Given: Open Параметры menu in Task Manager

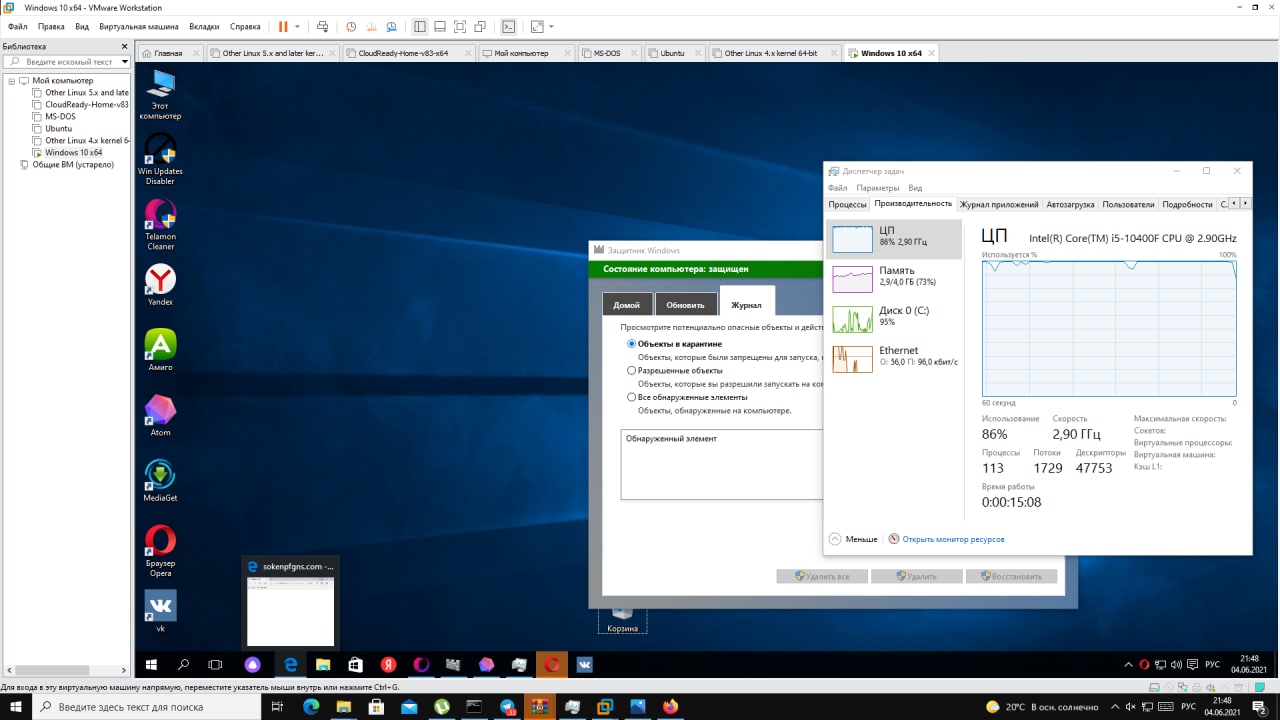Looking at the screenshot, I should click(x=878, y=188).
